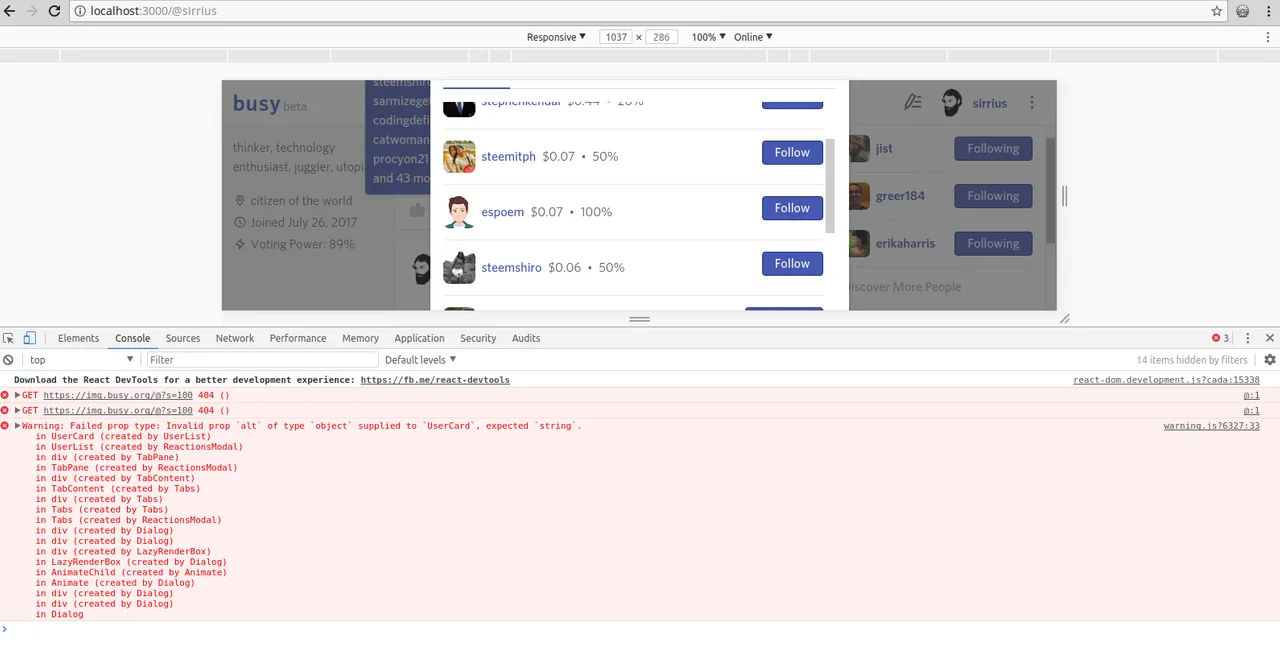Open the Memory tab

[360, 338]
